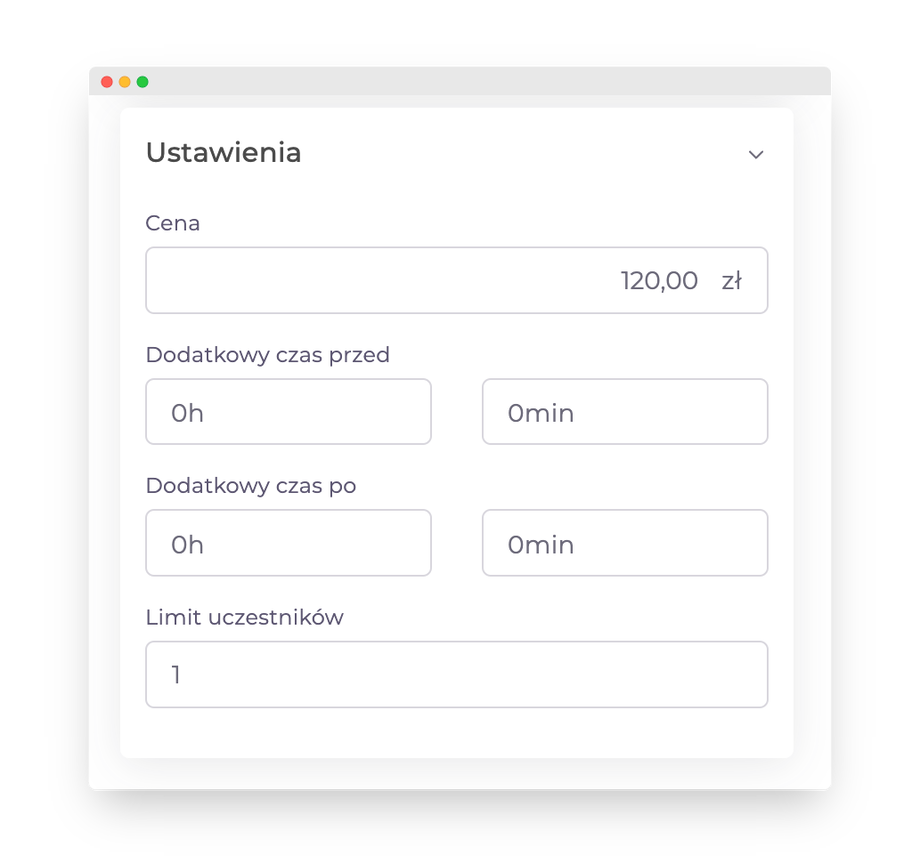
Task: Close the window with the red button
Action: 107,82
